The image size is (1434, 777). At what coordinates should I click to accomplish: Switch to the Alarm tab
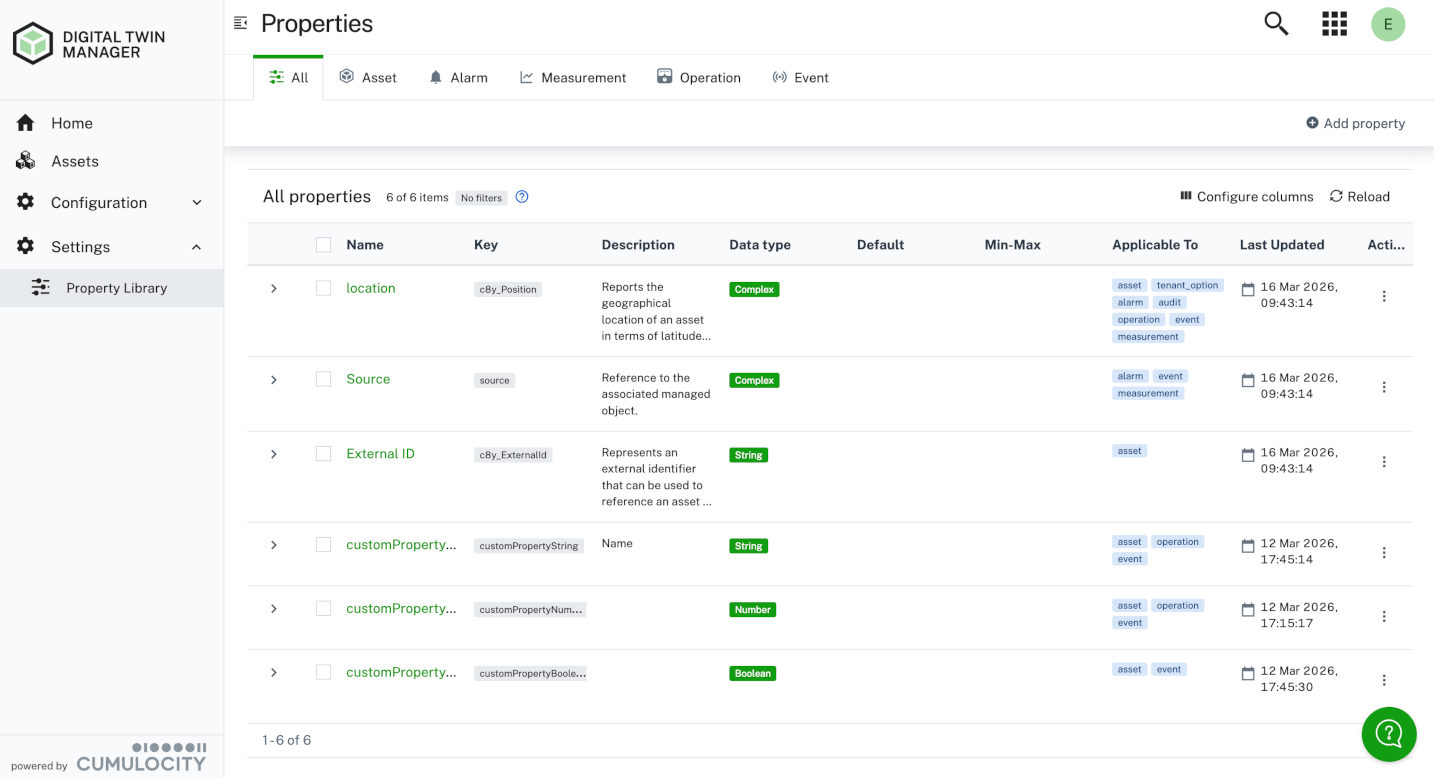tap(458, 78)
